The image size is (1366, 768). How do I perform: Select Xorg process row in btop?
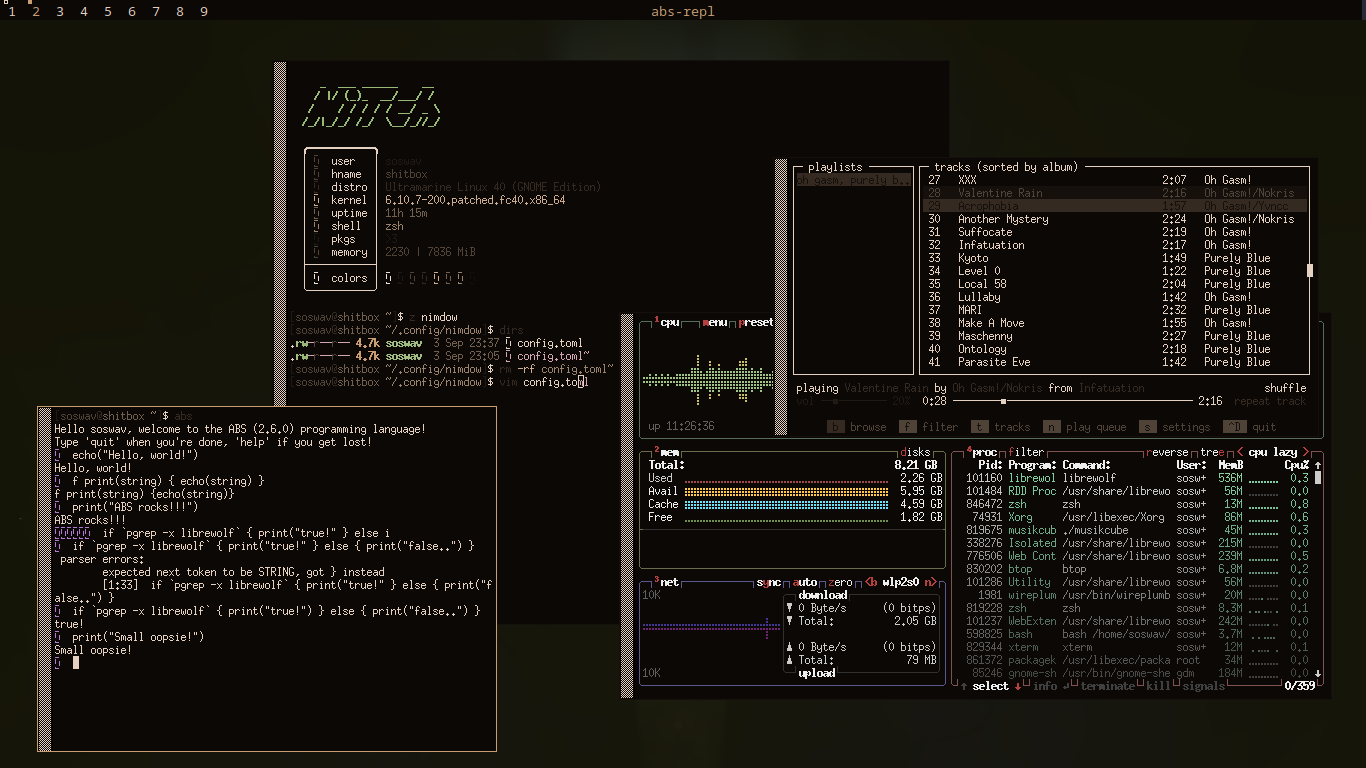coord(1137,517)
